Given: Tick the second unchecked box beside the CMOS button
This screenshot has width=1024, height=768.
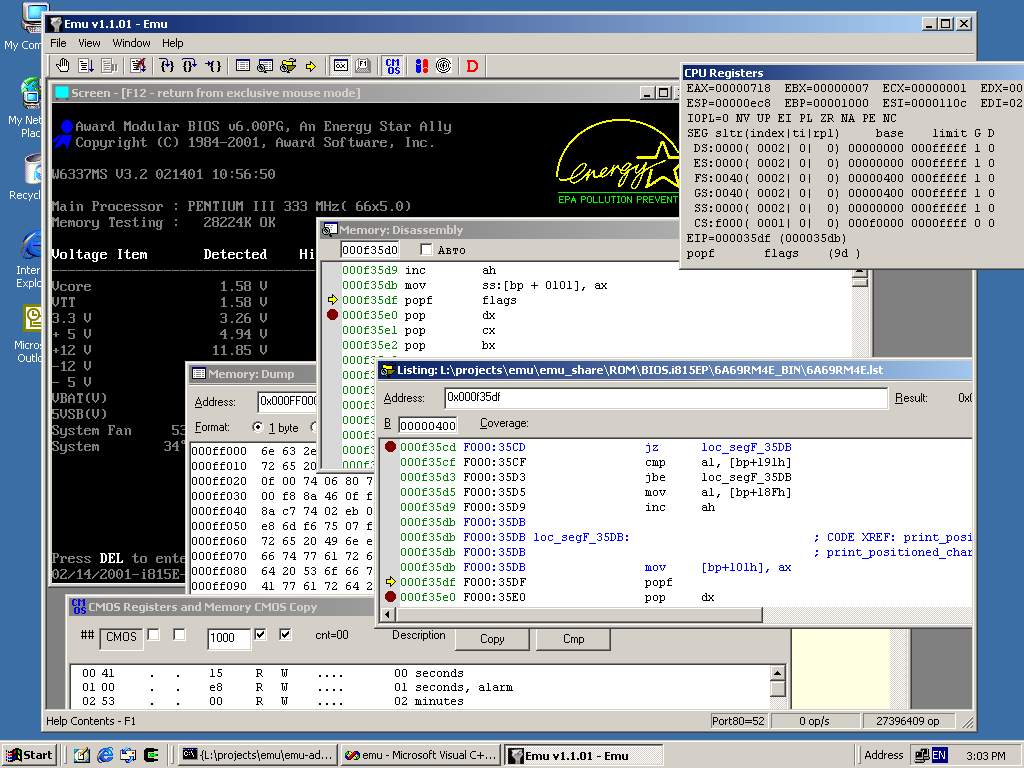Looking at the screenshot, I should (179, 634).
